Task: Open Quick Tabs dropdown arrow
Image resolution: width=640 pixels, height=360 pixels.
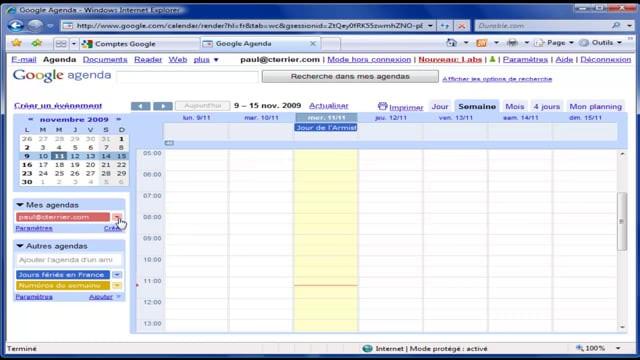Action: (74, 43)
